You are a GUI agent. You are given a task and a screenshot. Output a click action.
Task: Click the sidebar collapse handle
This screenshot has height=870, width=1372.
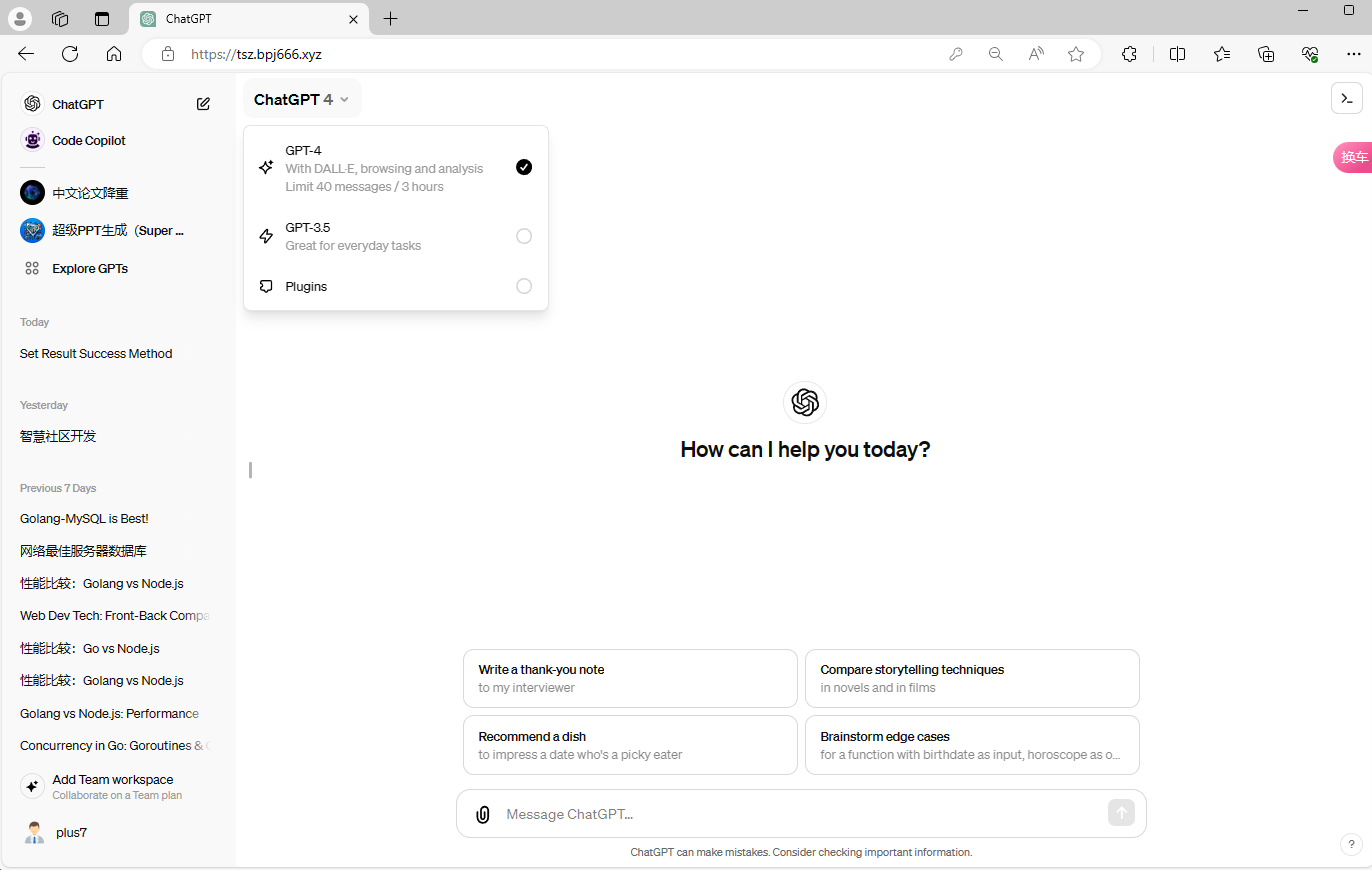[250, 469]
